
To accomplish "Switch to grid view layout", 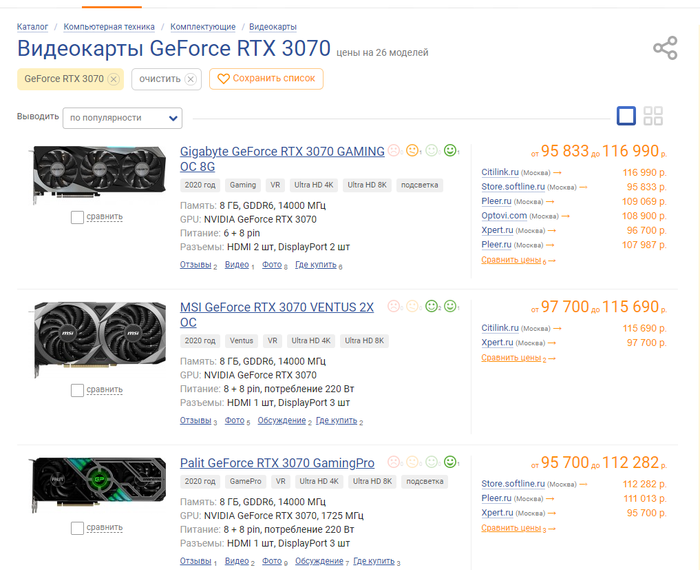I will click(x=653, y=116).
